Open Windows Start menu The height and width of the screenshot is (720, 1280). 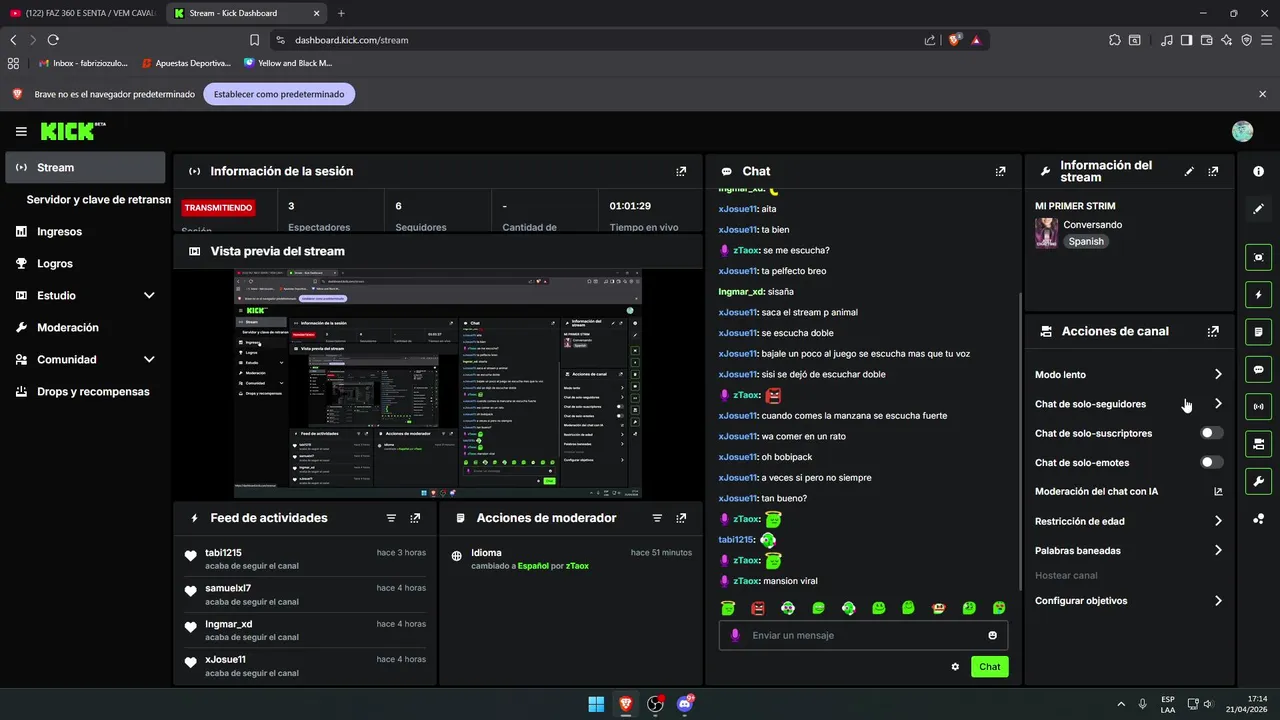[596, 704]
